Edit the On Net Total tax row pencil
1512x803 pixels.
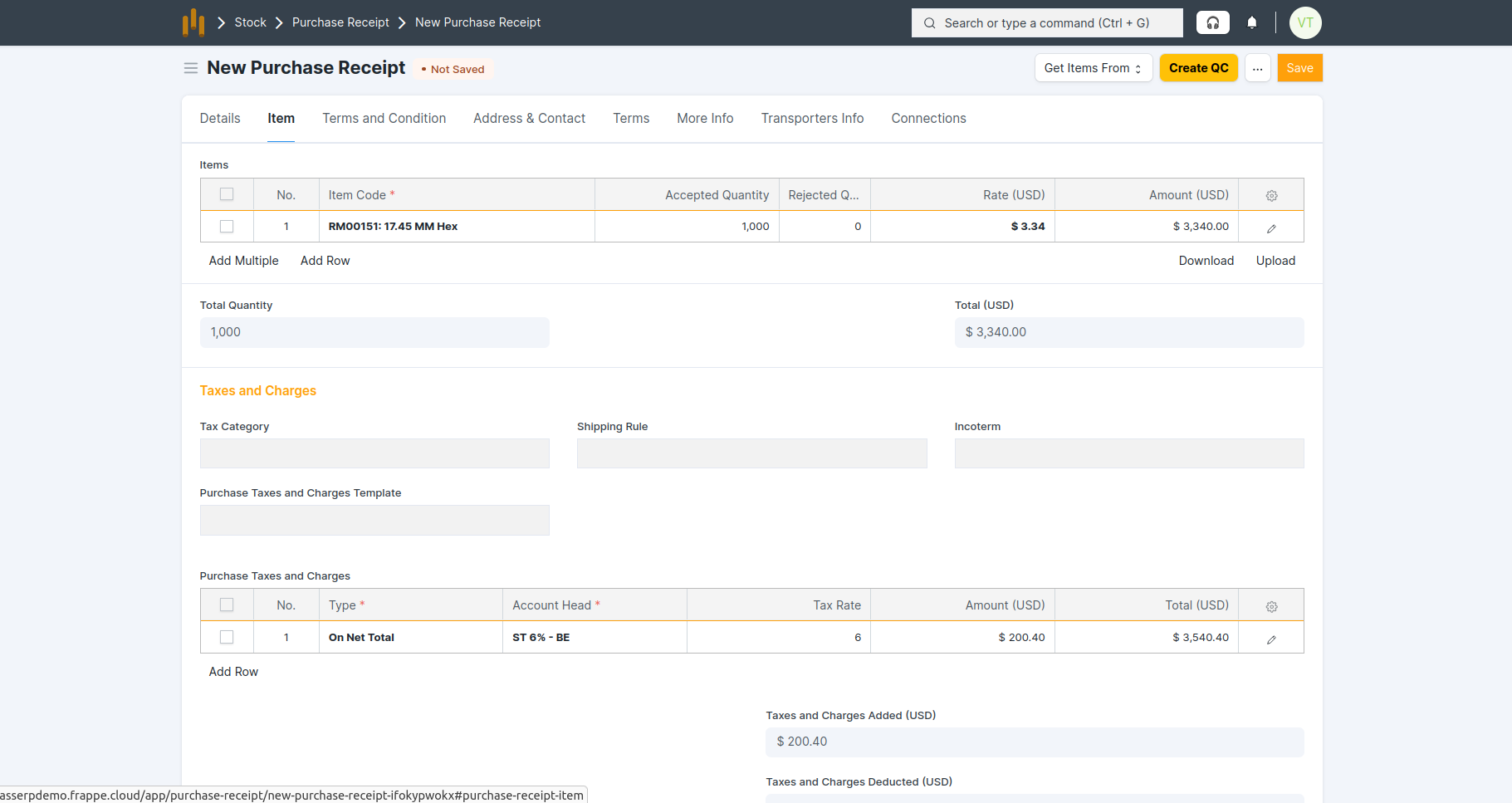1271,639
